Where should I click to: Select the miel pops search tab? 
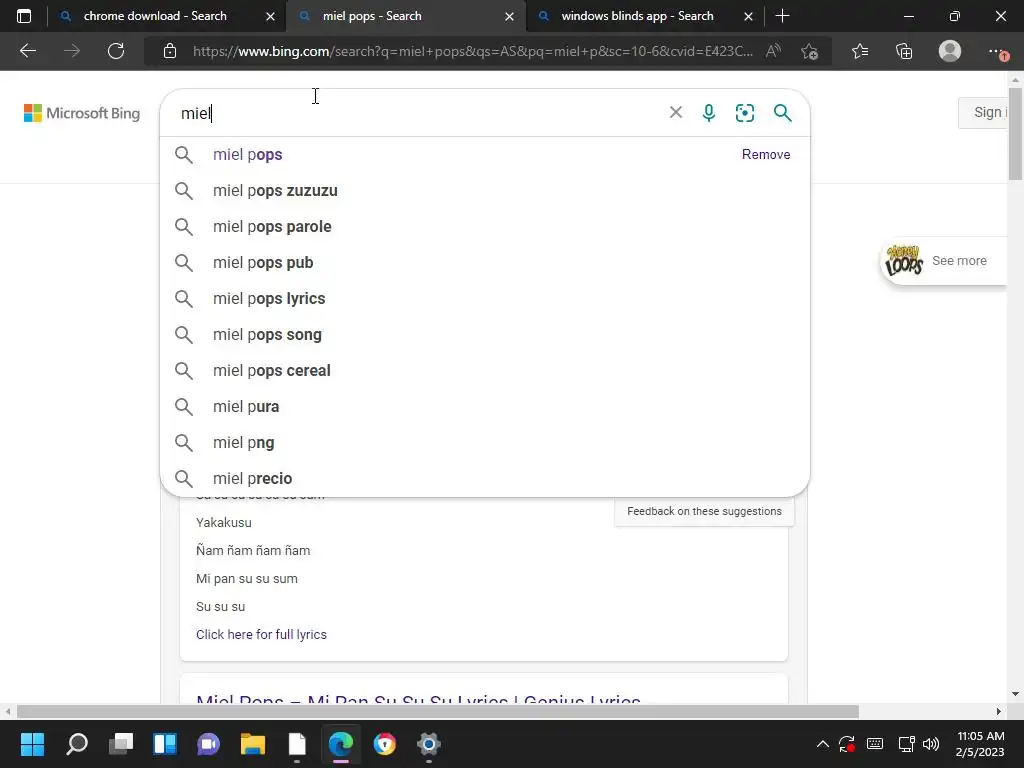tap(372, 16)
